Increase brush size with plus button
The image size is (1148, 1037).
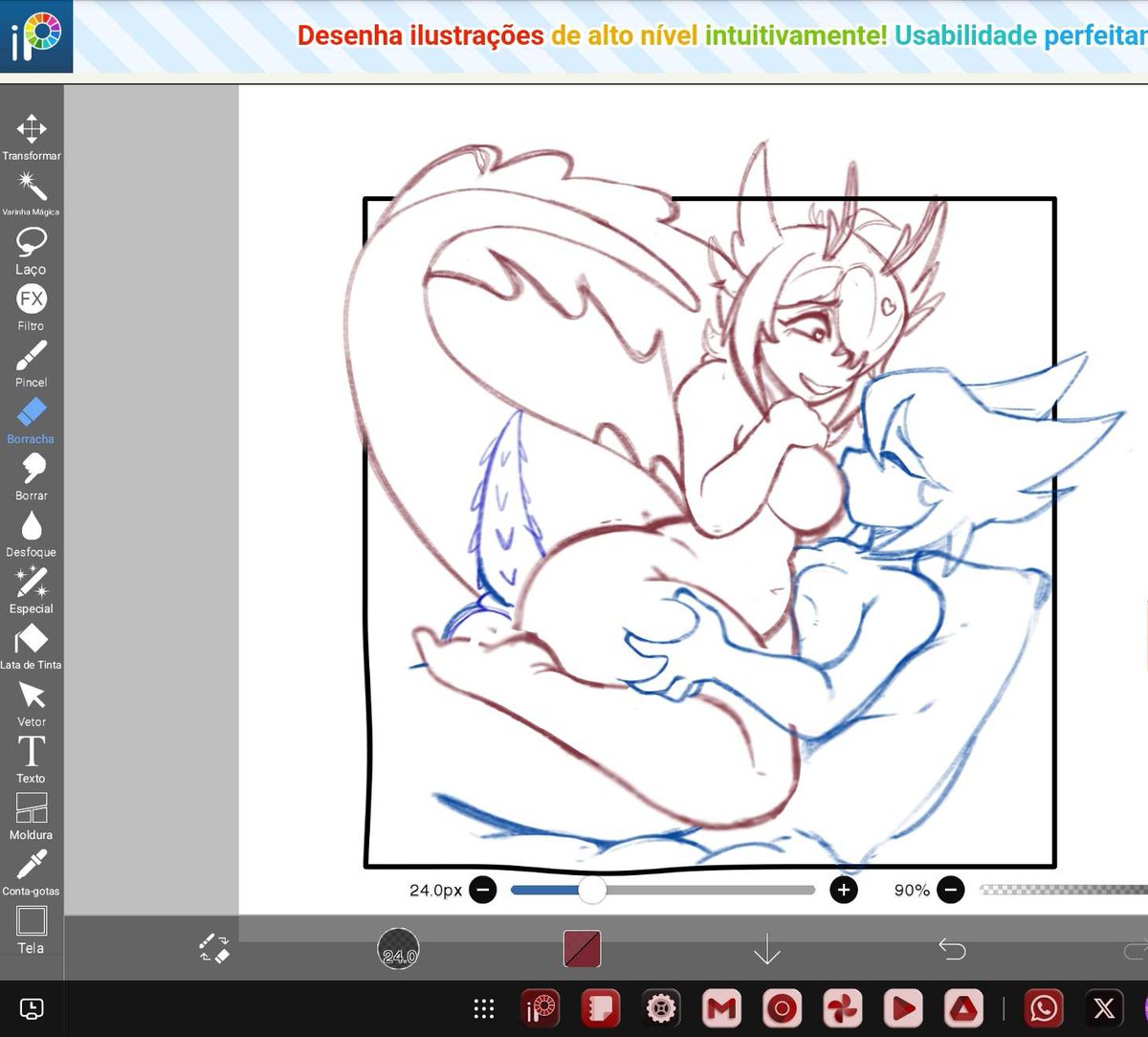click(x=843, y=891)
